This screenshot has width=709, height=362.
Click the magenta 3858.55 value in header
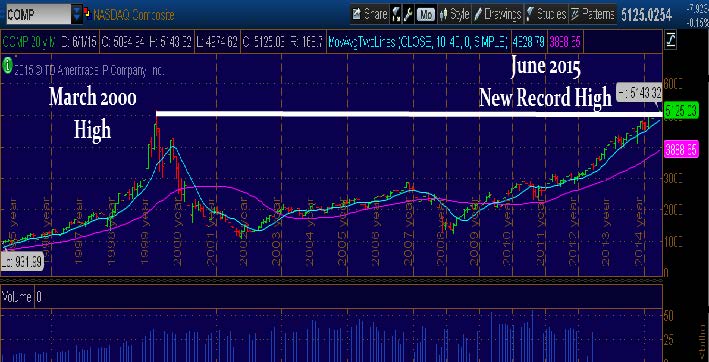point(566,42)
